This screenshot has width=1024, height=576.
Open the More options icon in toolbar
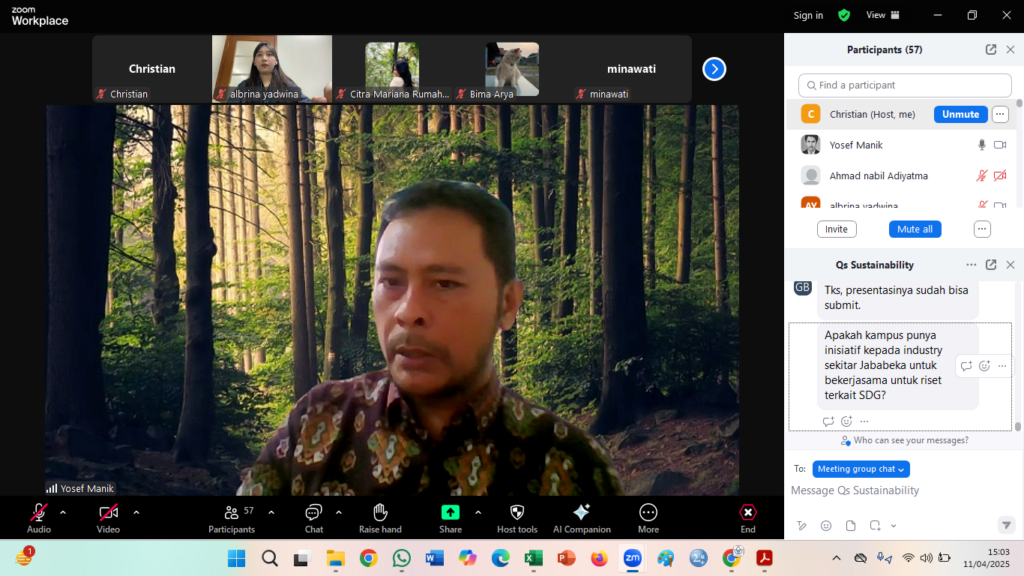648,513
